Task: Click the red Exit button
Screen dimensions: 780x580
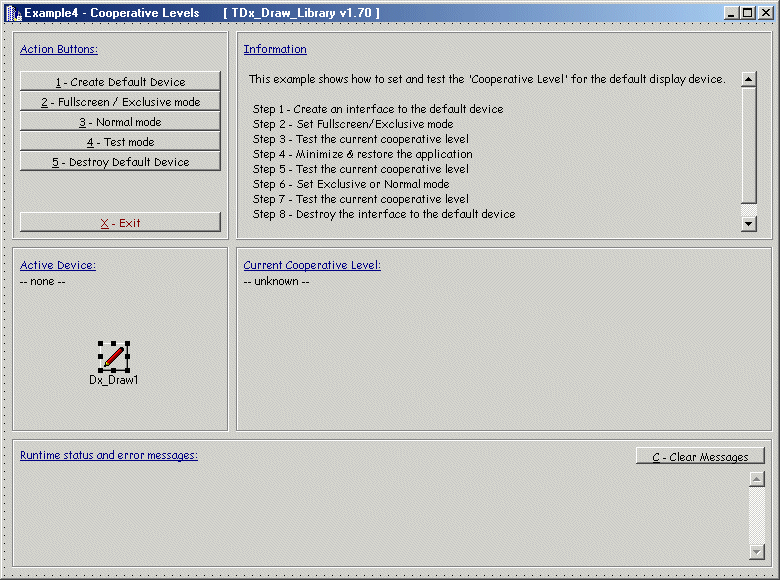Action: 120,223
